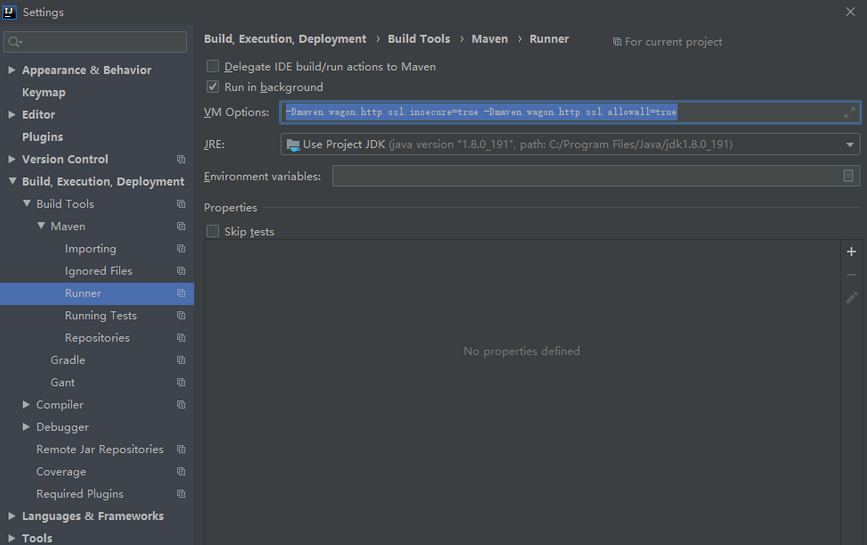Expand the Editor section

[x=12, y=114]
